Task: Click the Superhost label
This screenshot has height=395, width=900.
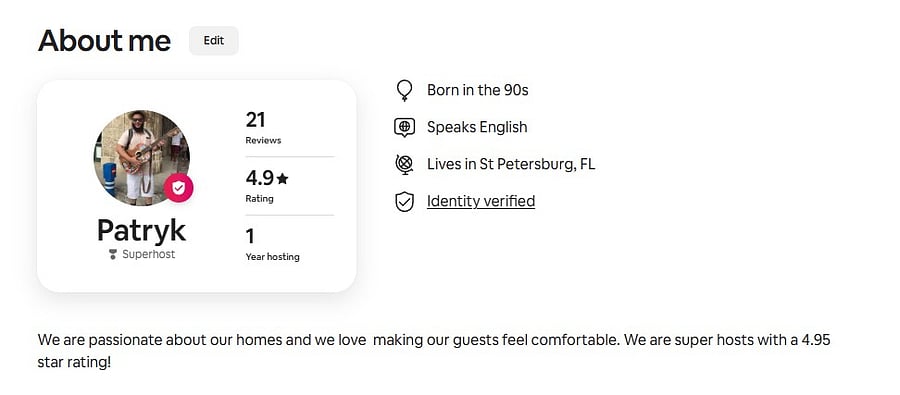Action: 149,254
